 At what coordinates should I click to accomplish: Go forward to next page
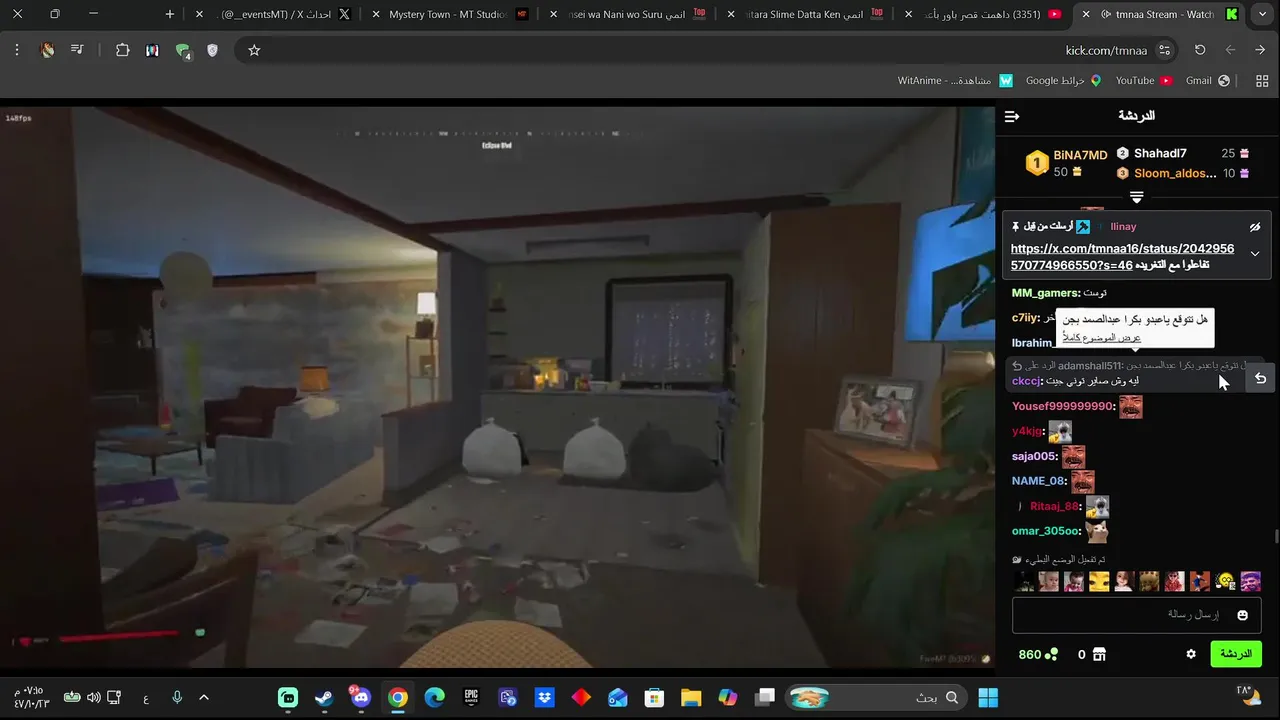tap(1230, 50)
